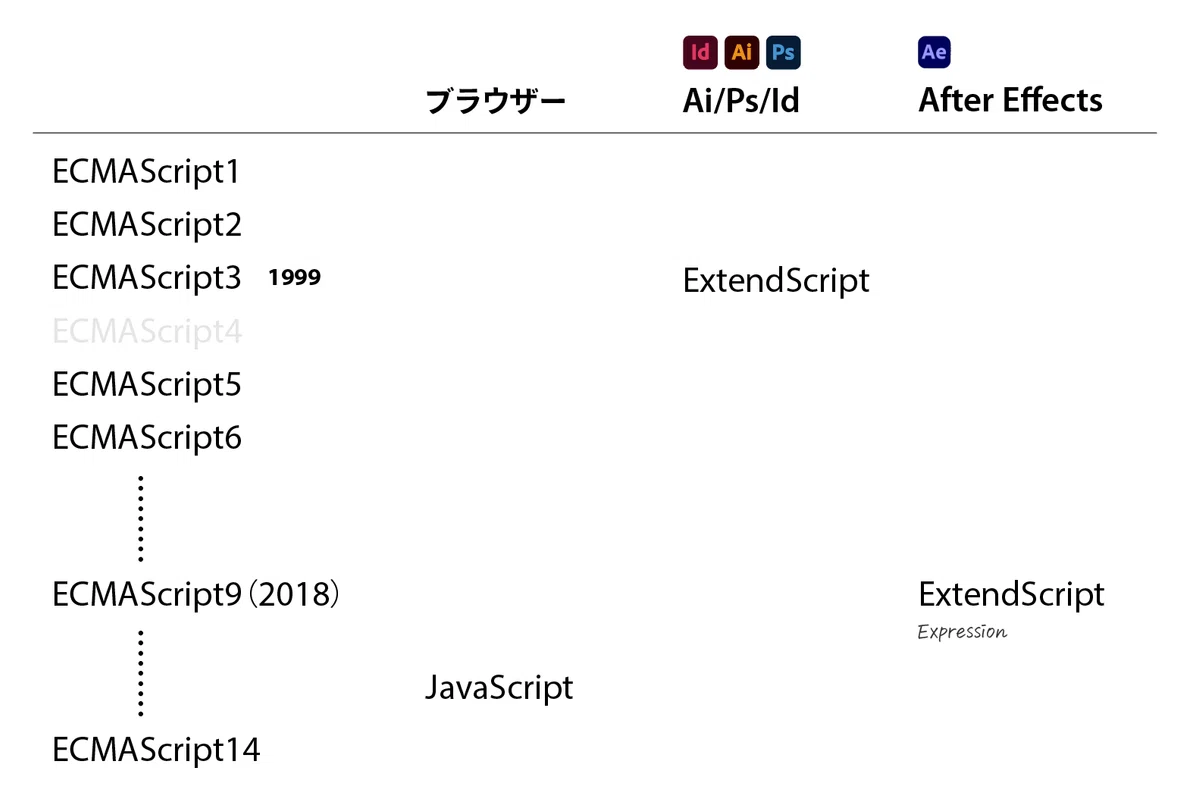Click the Photoshop Ps icon
The height and width of the screenshot is (802, 1200).
click(784, 52)
